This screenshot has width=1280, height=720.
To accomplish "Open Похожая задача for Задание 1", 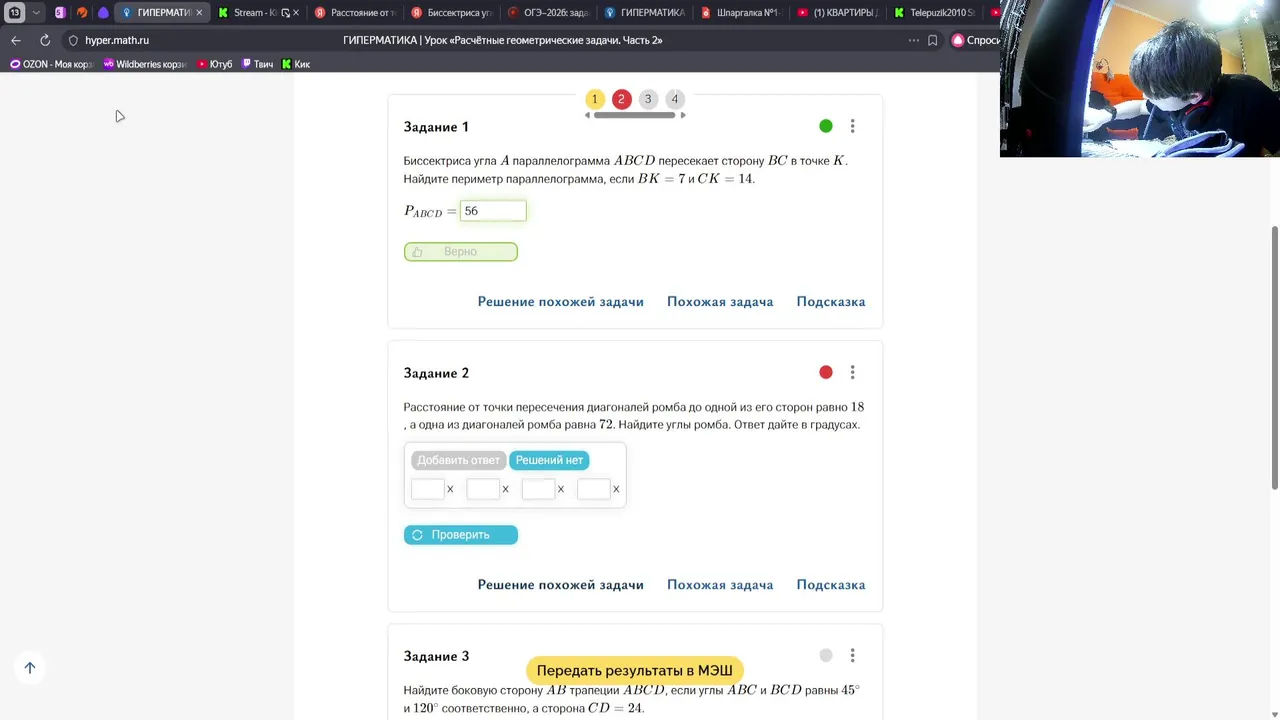I will (x=720, y=302).
